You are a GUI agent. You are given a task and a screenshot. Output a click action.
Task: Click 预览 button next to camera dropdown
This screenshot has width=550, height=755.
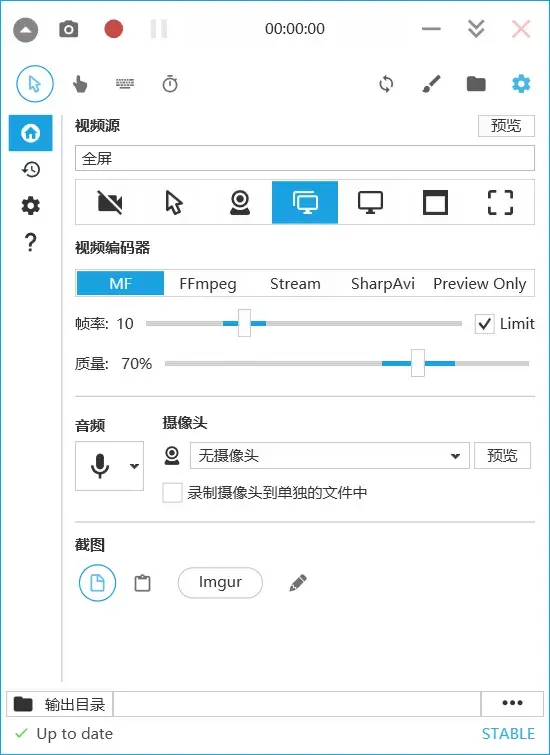(x=502, y=456)
